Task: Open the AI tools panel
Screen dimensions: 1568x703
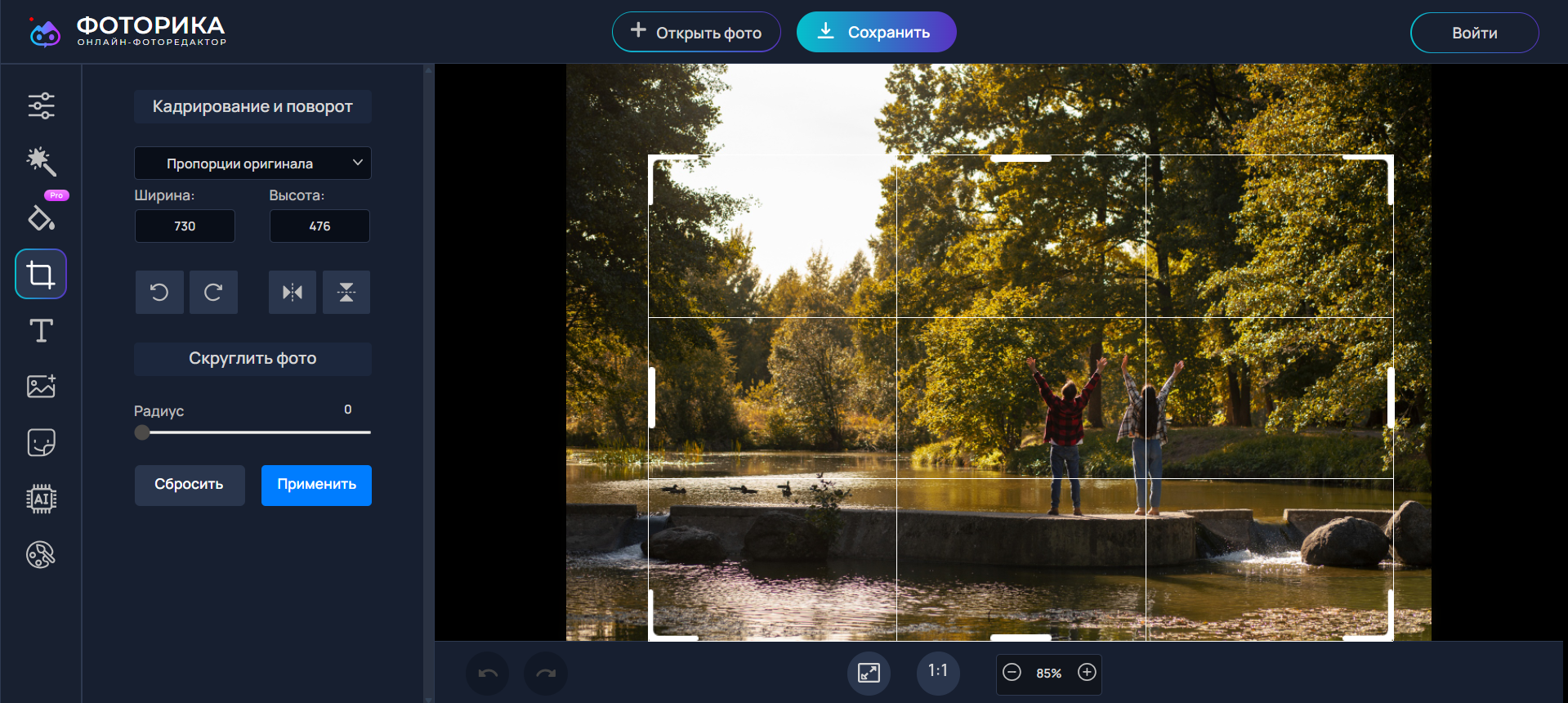Action: [x=41, y=499]
